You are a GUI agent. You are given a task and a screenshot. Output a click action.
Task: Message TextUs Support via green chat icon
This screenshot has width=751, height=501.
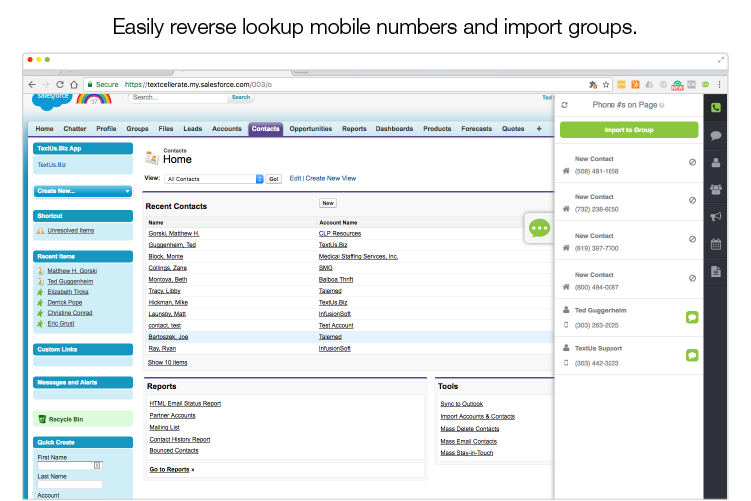pos(692,355)
